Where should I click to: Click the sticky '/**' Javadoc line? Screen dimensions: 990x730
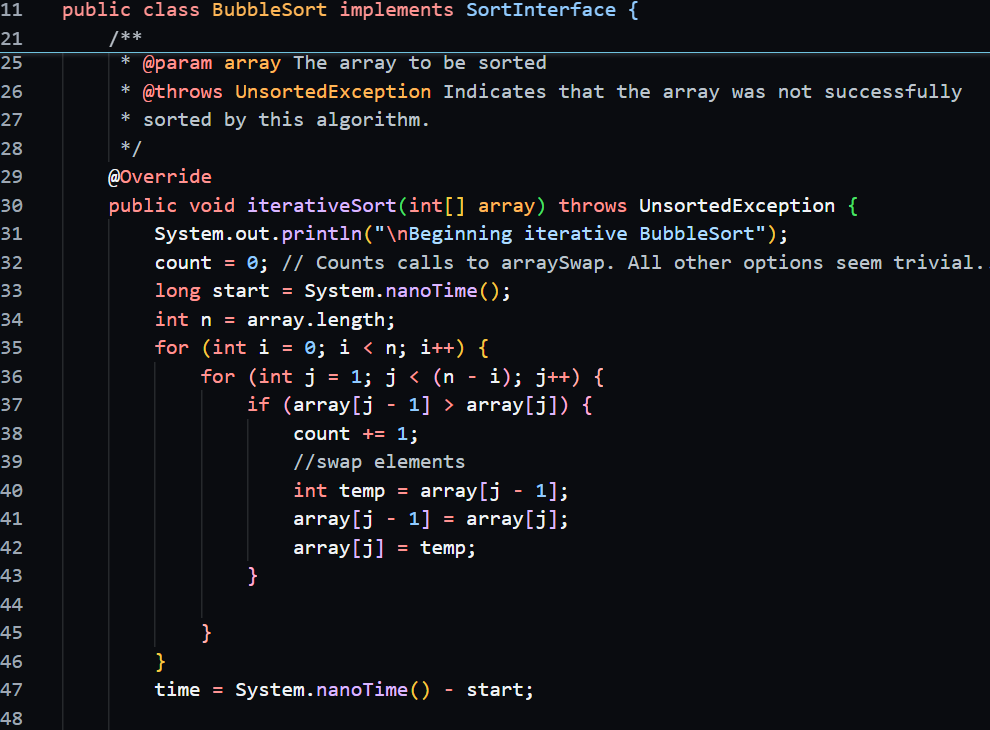point(126,38)
